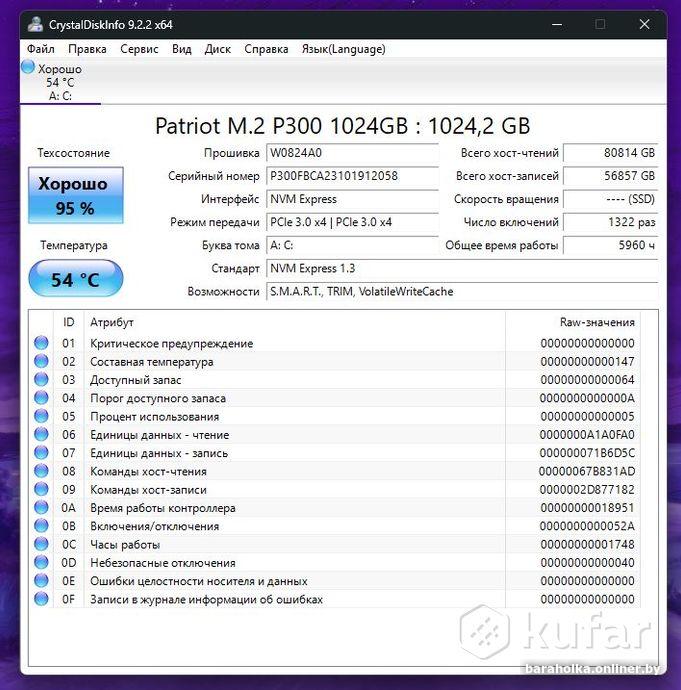Click status orb for attribute 03
The width and height of the screenshot is (681, 690).
click(41, 379)
